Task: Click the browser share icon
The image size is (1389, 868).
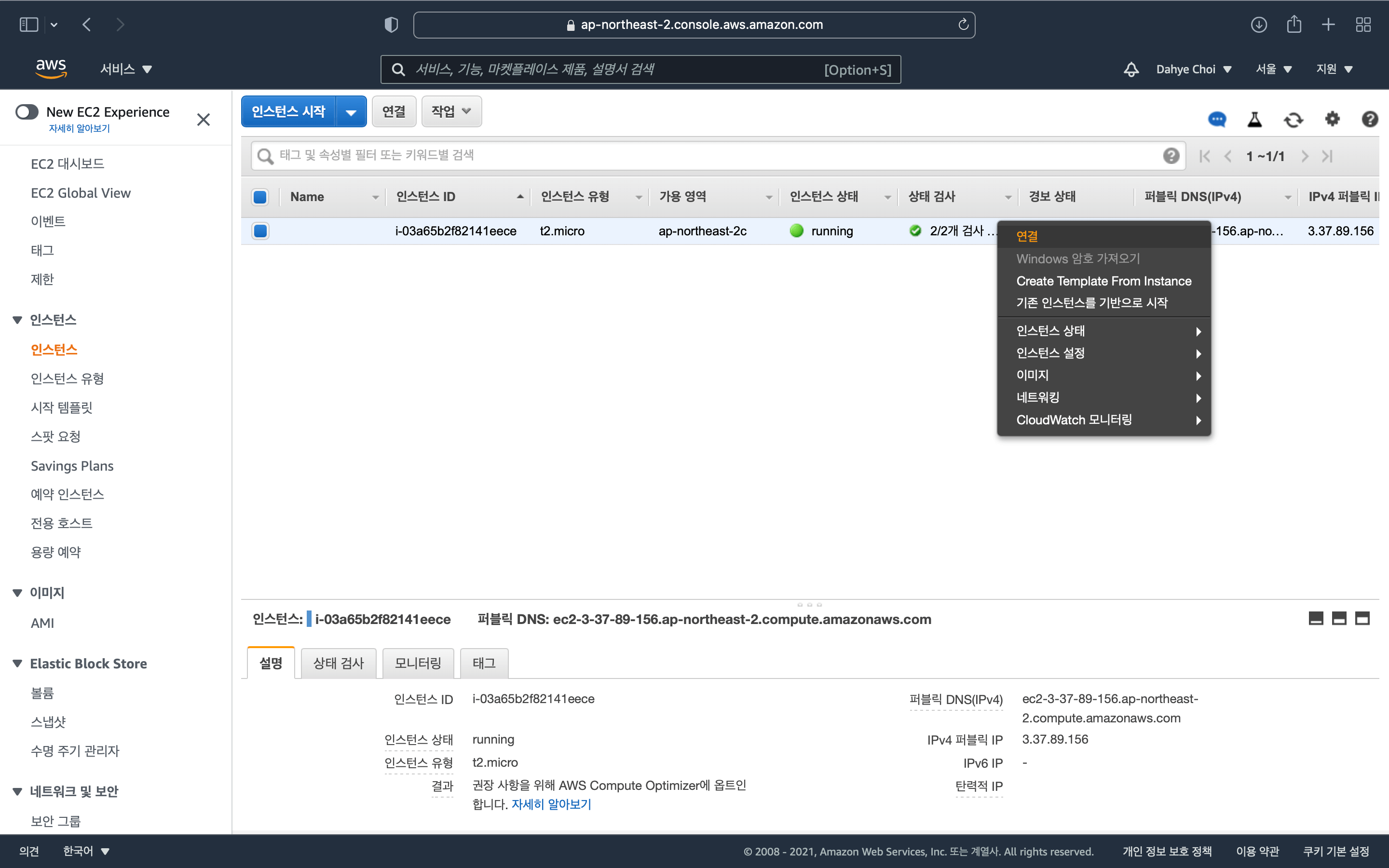Action: coord(1294,25)
